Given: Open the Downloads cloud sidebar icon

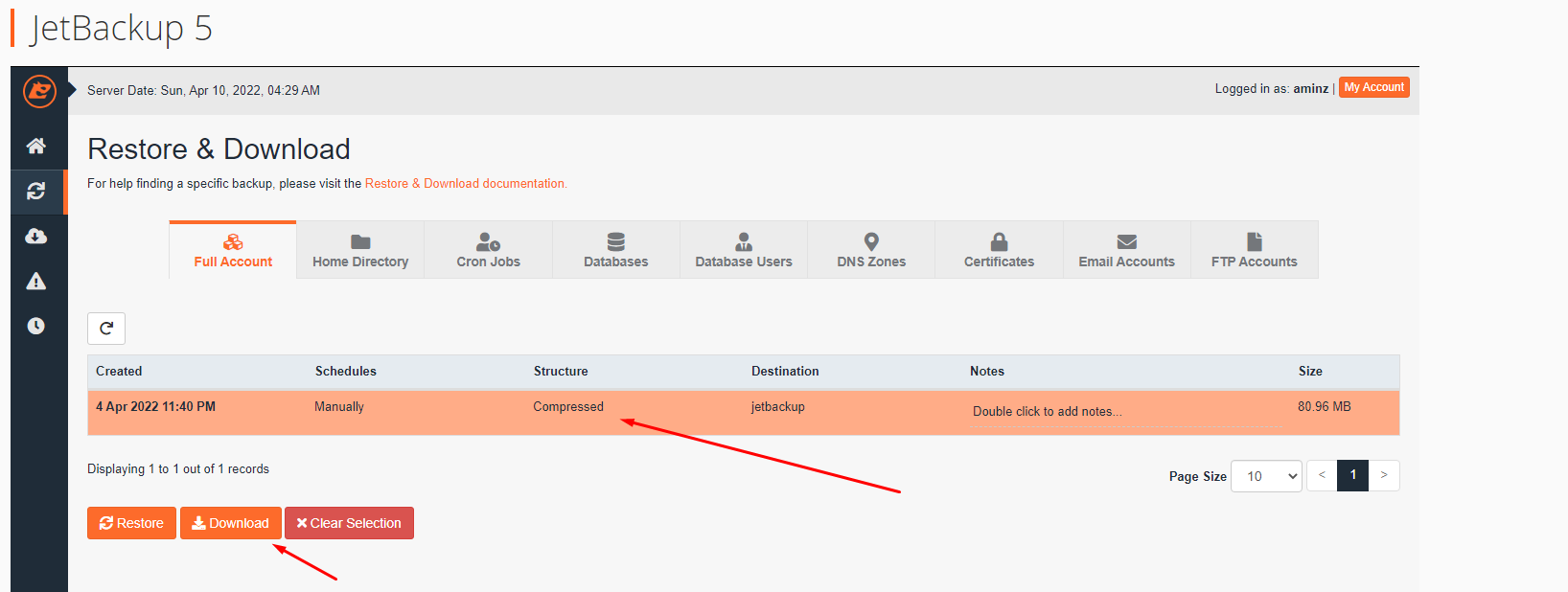Looking at the screenshot, I should coord(36,236).
